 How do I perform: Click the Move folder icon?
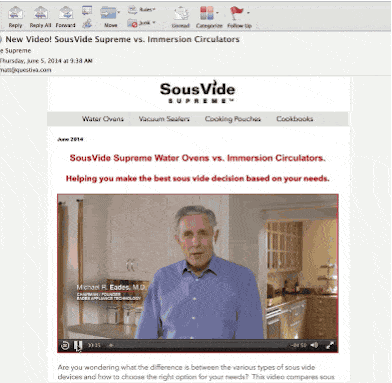click(x=108, y=14)
